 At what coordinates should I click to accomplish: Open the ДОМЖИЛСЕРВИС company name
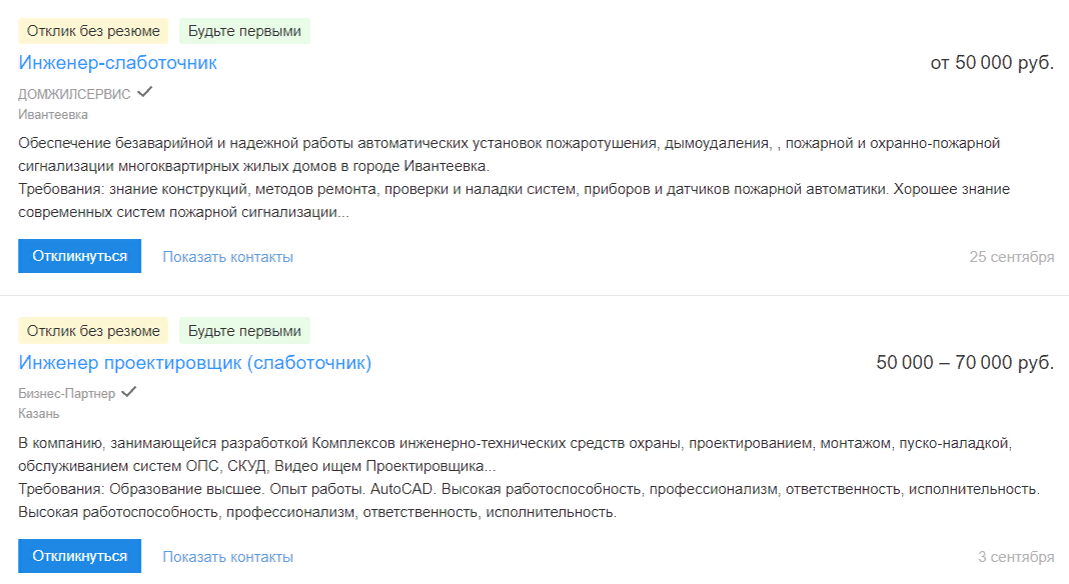(73, 91)
